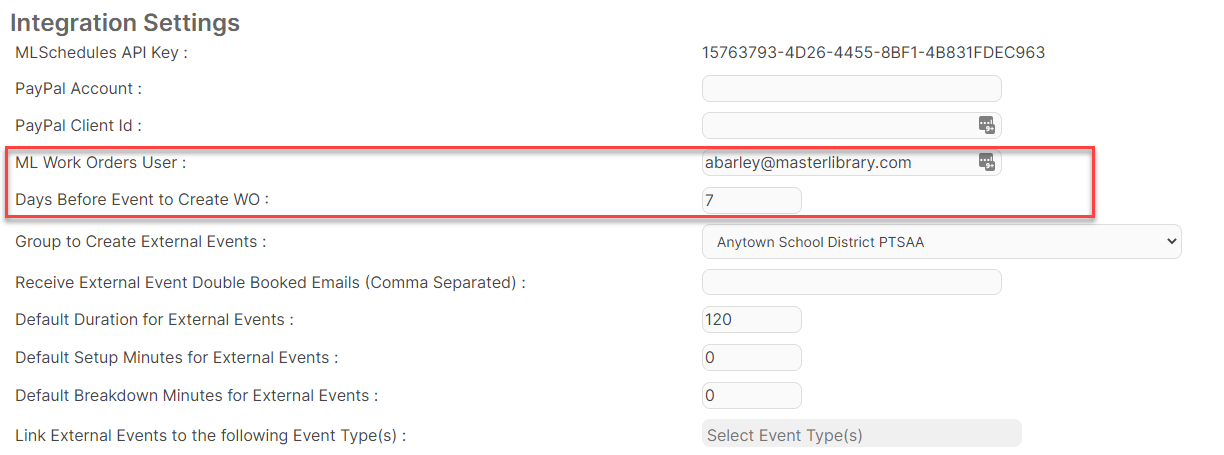Open the Anytown School District PTSAA dropdown
Viewport: 1224px width, 455px height.
click(x=942, y=241)
